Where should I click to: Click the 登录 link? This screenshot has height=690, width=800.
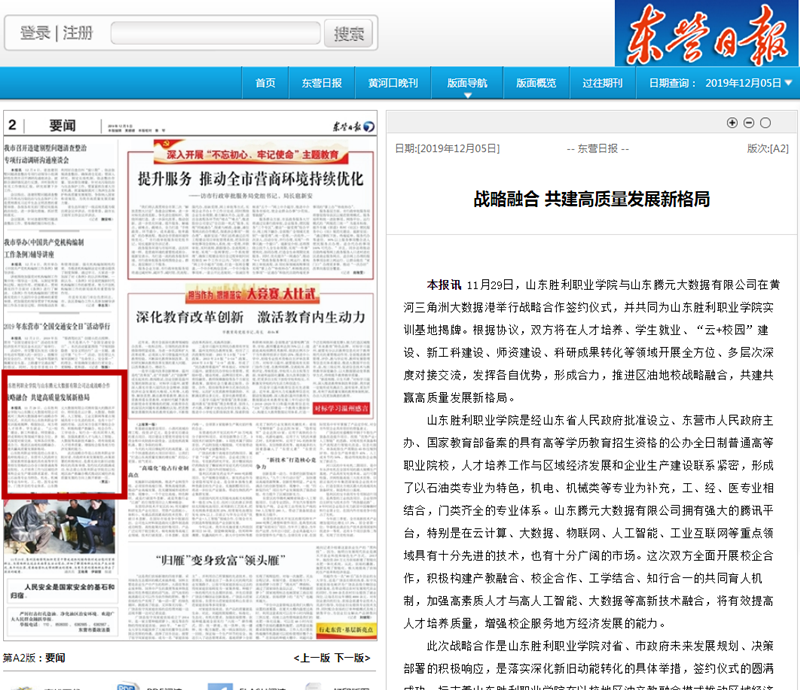[35, 33]
